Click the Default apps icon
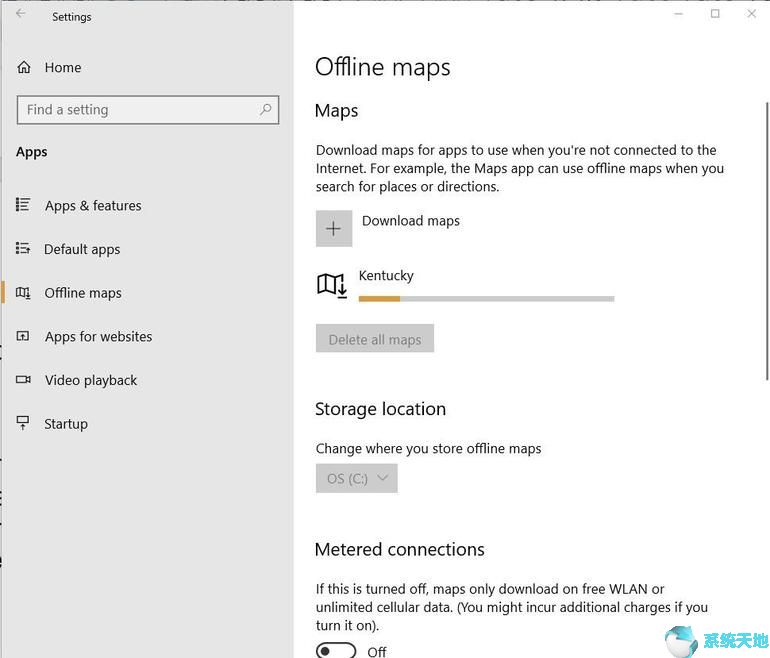770x658 pixels. [x=23, y=248]
